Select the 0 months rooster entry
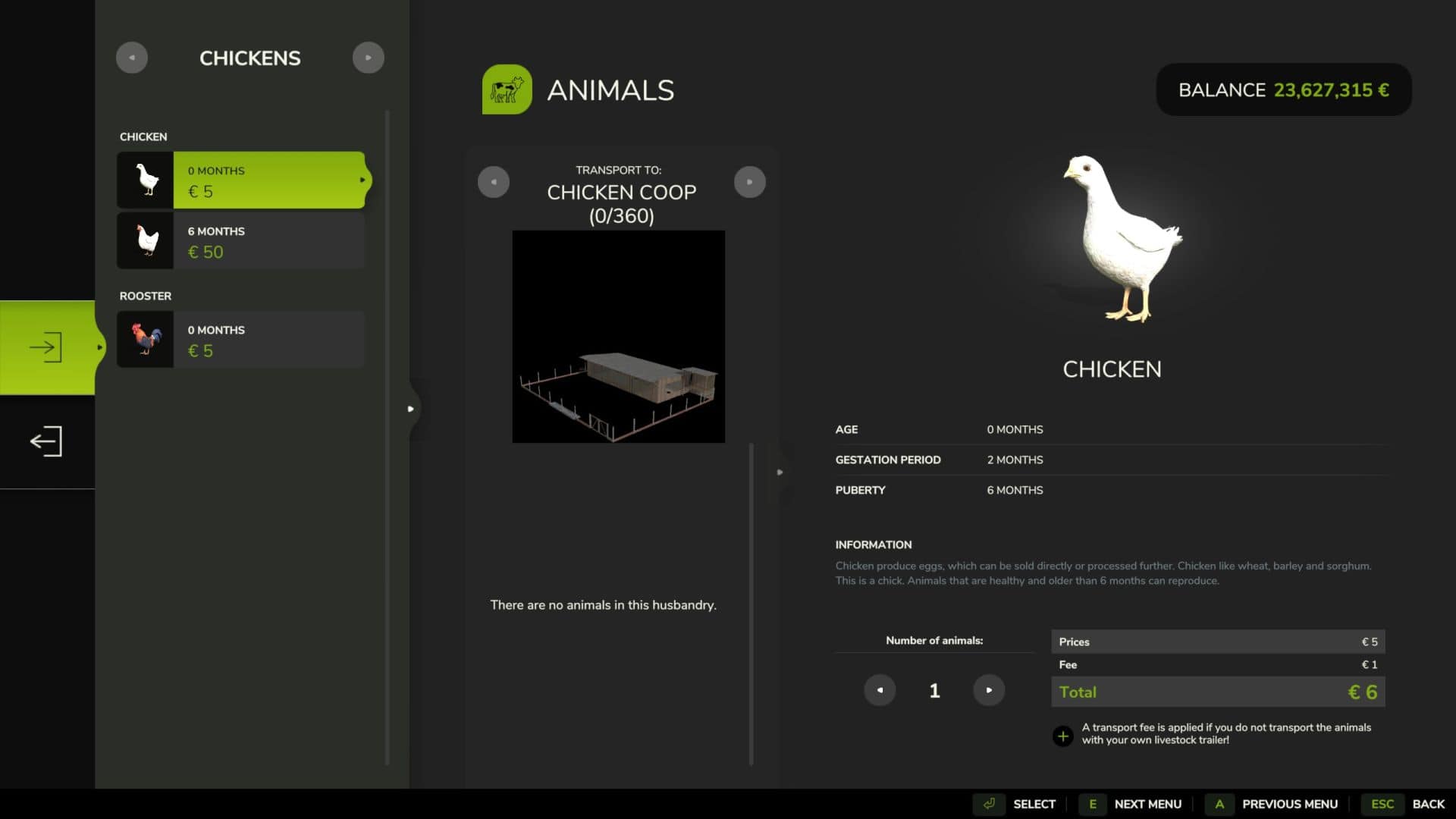 coord(241,340)
